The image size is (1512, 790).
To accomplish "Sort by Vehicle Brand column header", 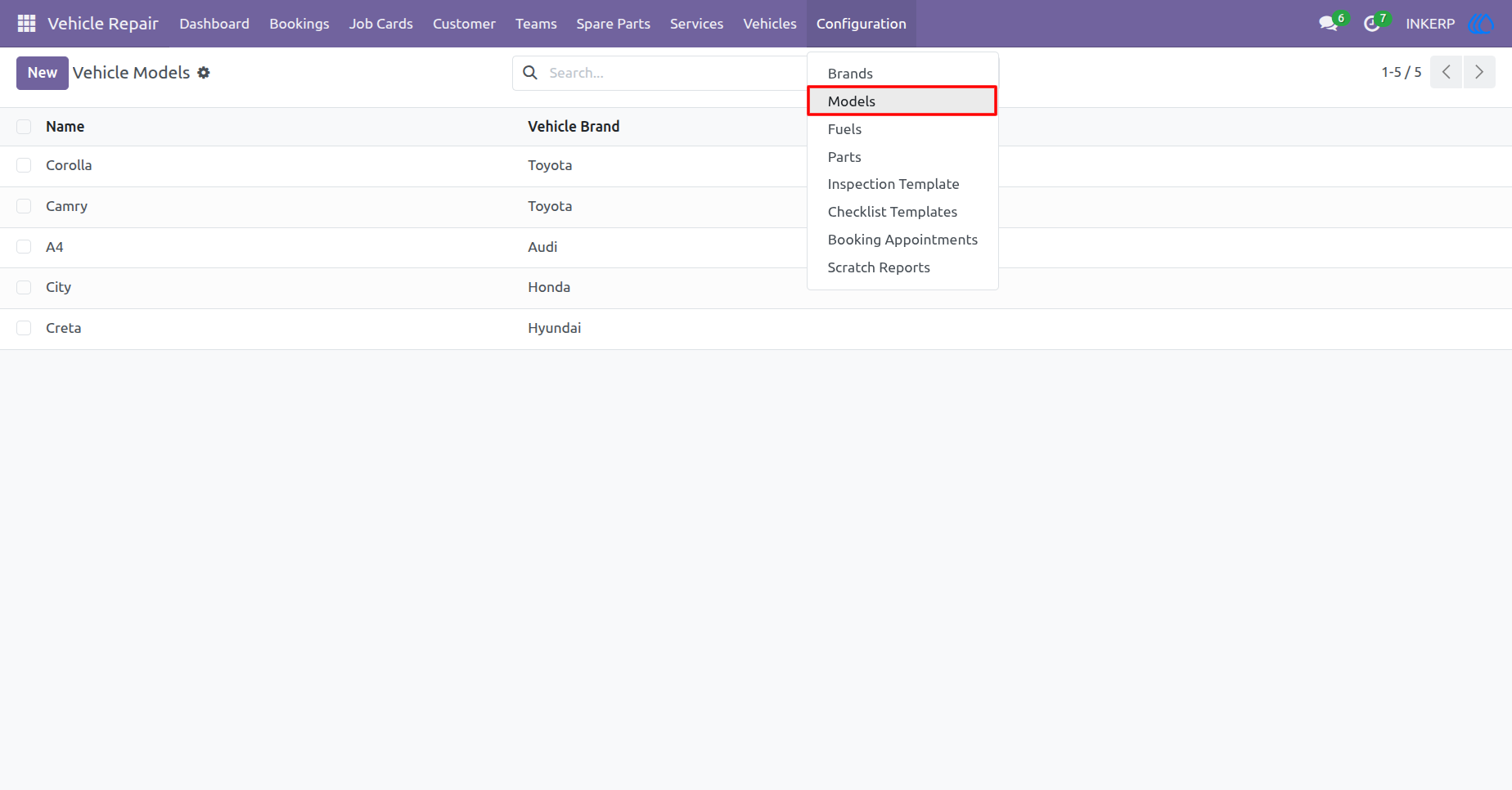I will (x=574, y=127).
